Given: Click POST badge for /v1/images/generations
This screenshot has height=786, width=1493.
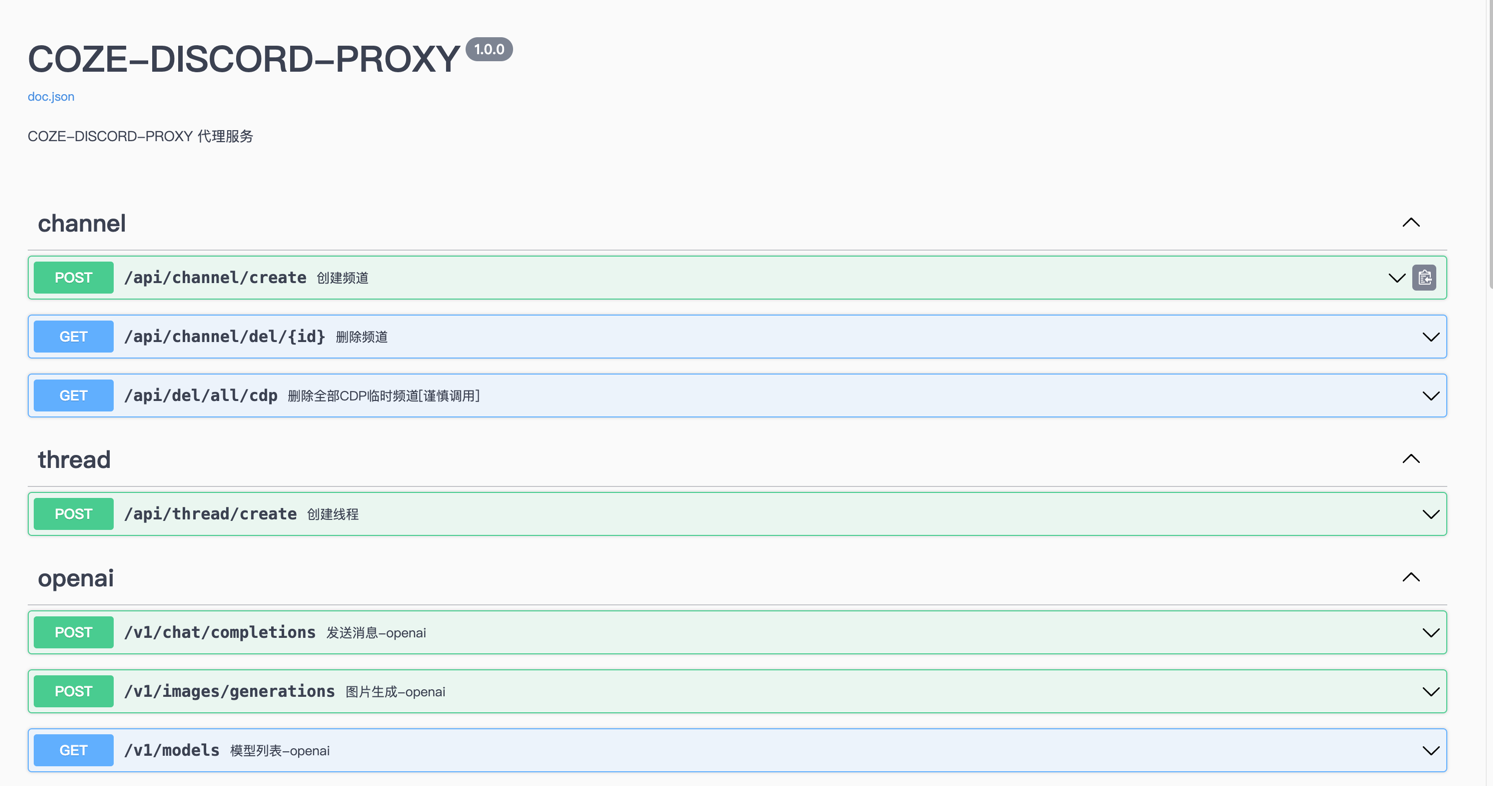Looking at the screenshot, I should click(x=74, y=691).
